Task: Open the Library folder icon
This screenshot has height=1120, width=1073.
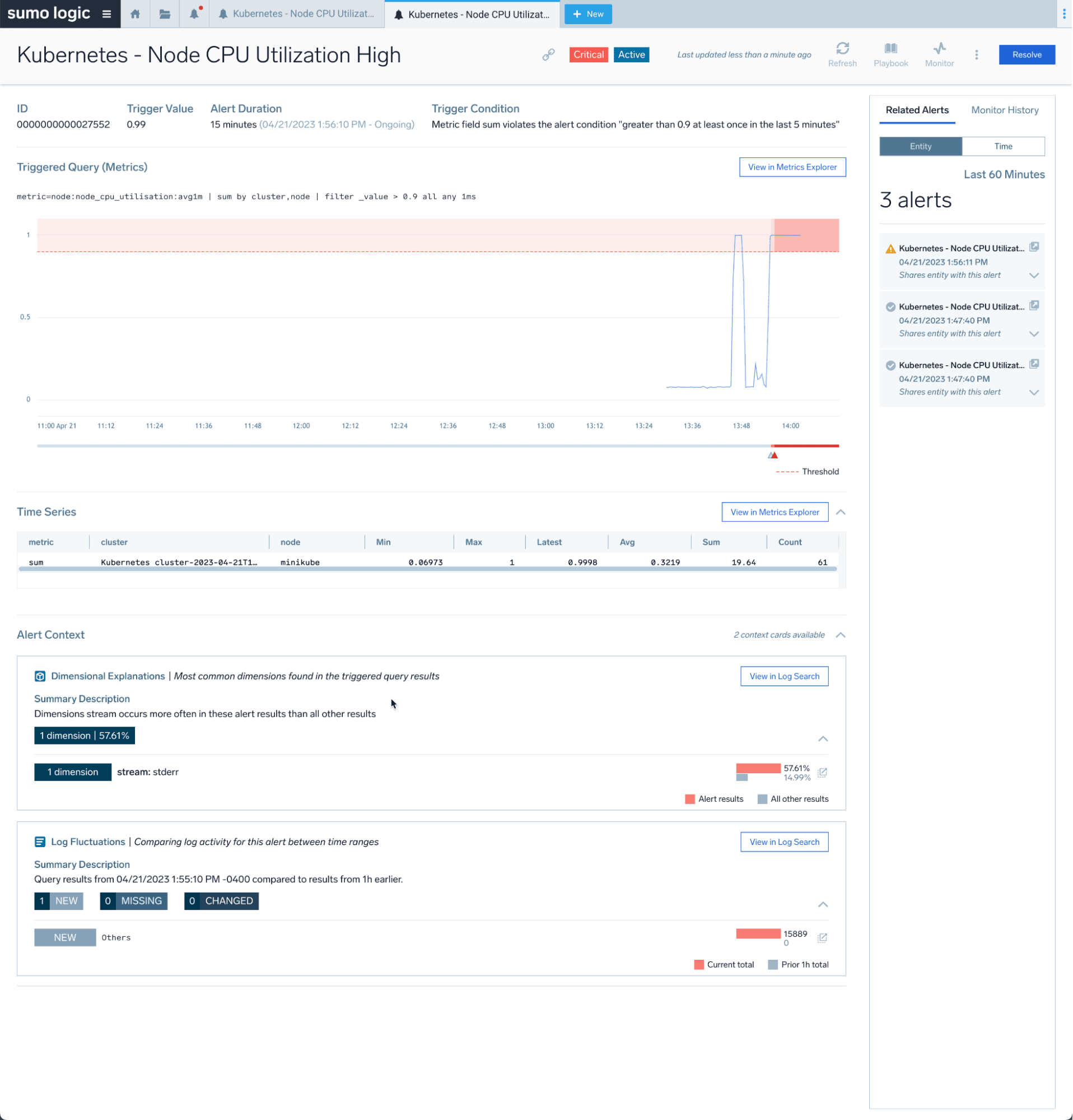Action: click(x=165, y=13)
